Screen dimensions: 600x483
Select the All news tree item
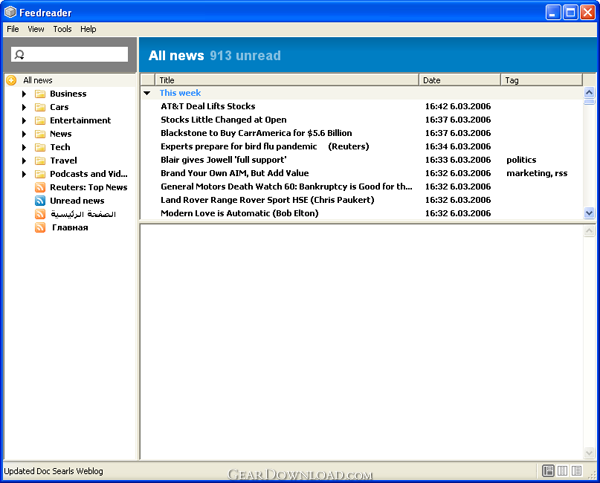click(x=38, y=80)
